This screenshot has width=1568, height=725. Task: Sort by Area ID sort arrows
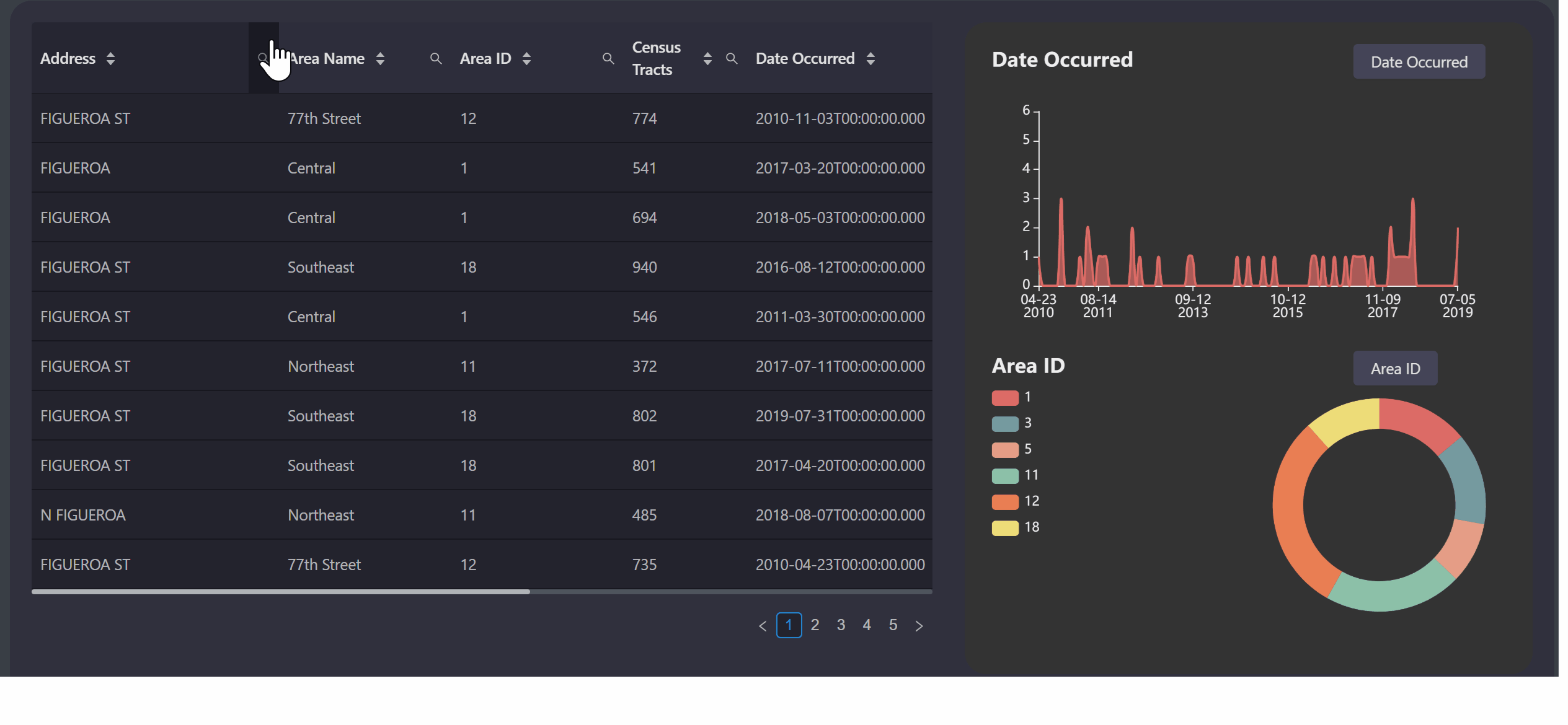click(x=526, y=58)
